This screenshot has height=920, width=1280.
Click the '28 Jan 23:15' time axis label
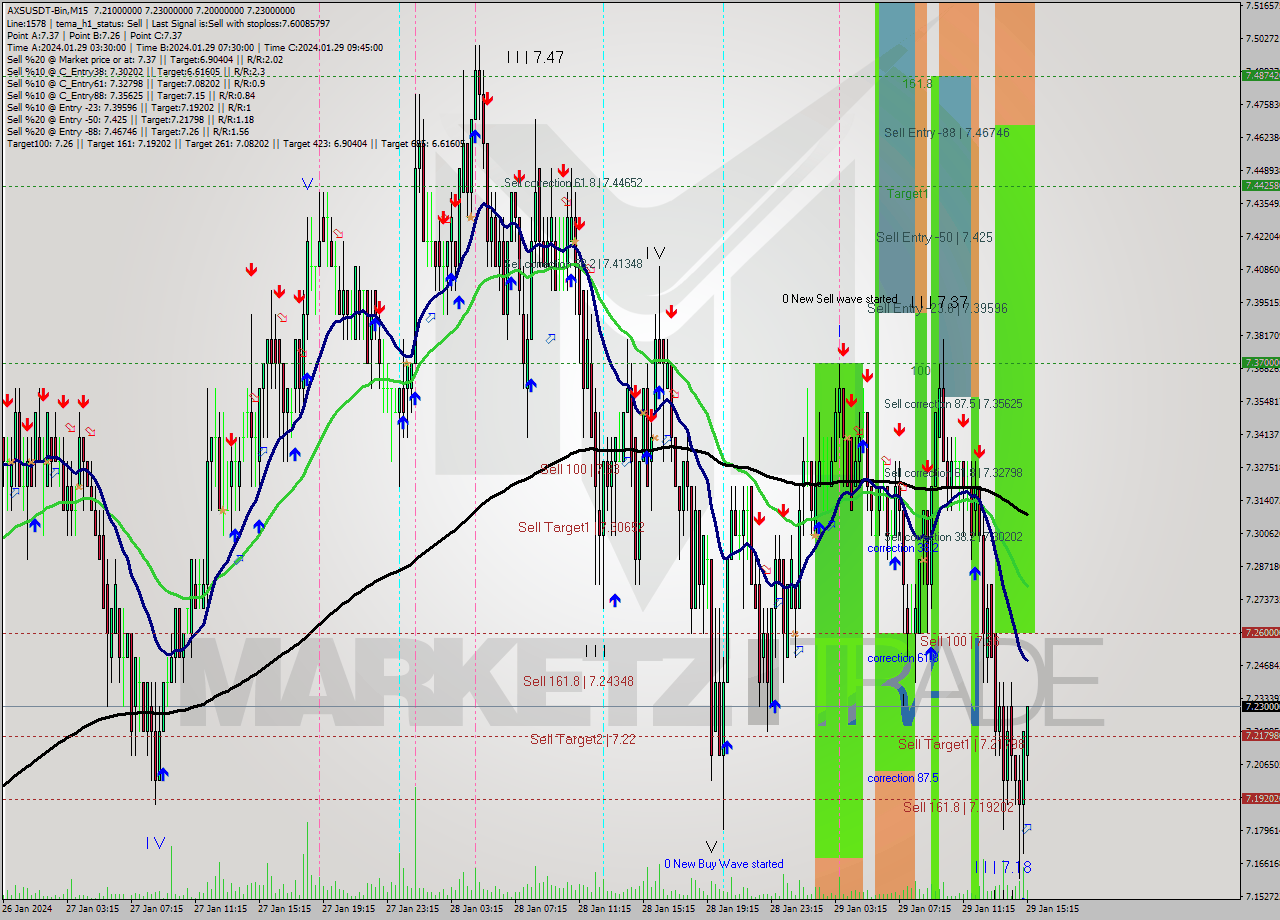[x=796, y=909]
